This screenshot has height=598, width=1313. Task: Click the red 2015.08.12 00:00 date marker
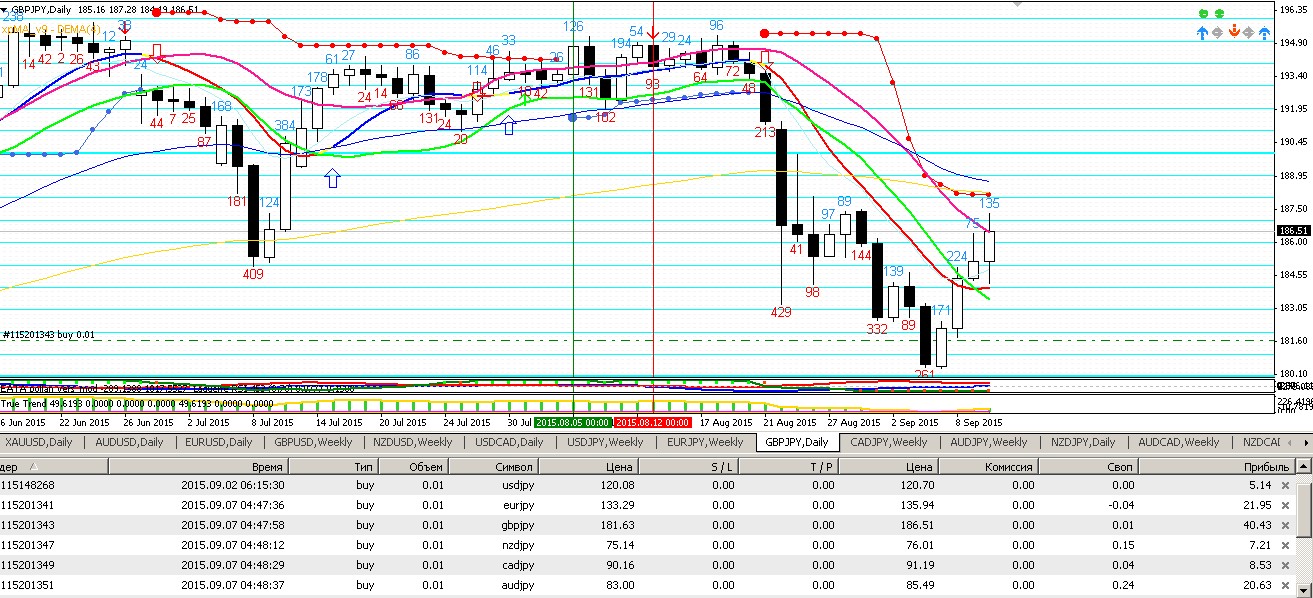(x=653, y=422)
